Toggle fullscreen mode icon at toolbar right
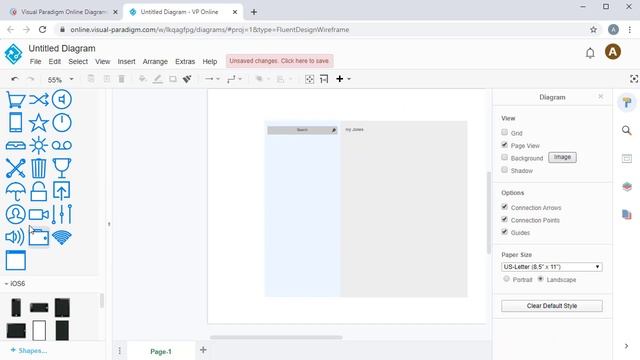 point(634,79)
